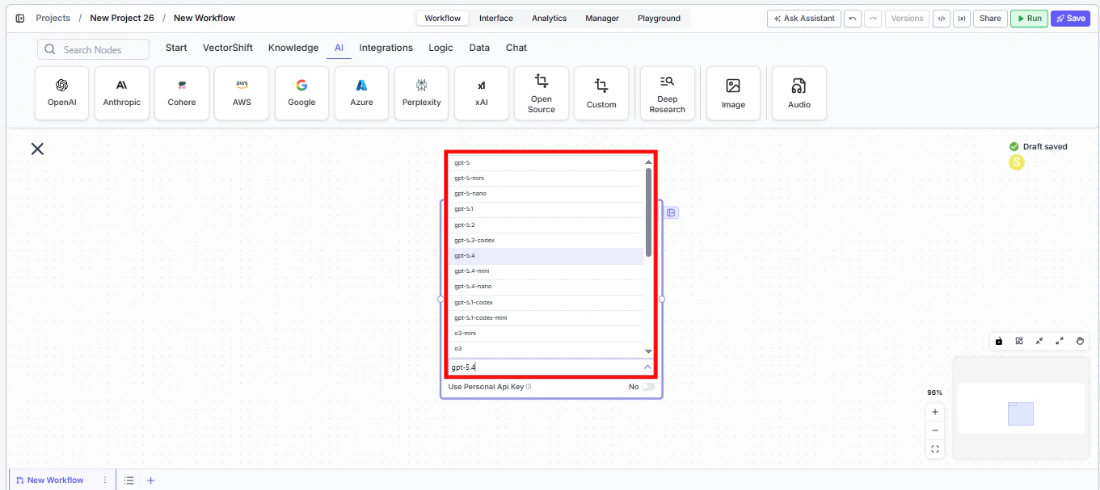The image size is (1100, 490).
Task: Toggle the canvas lock icon
Action: click(999, 341)
